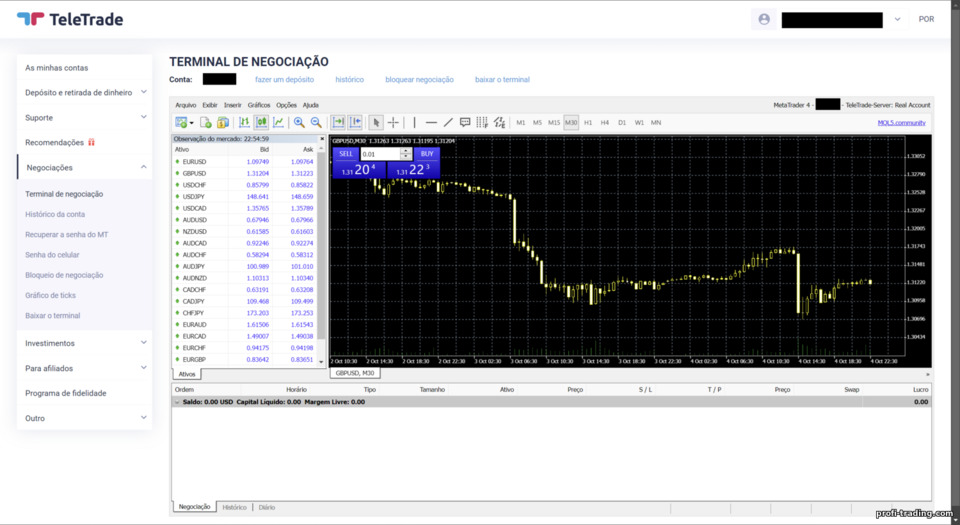Select the line chart type icon
Viewport: 960px width, 525px height.
point(278,122)
